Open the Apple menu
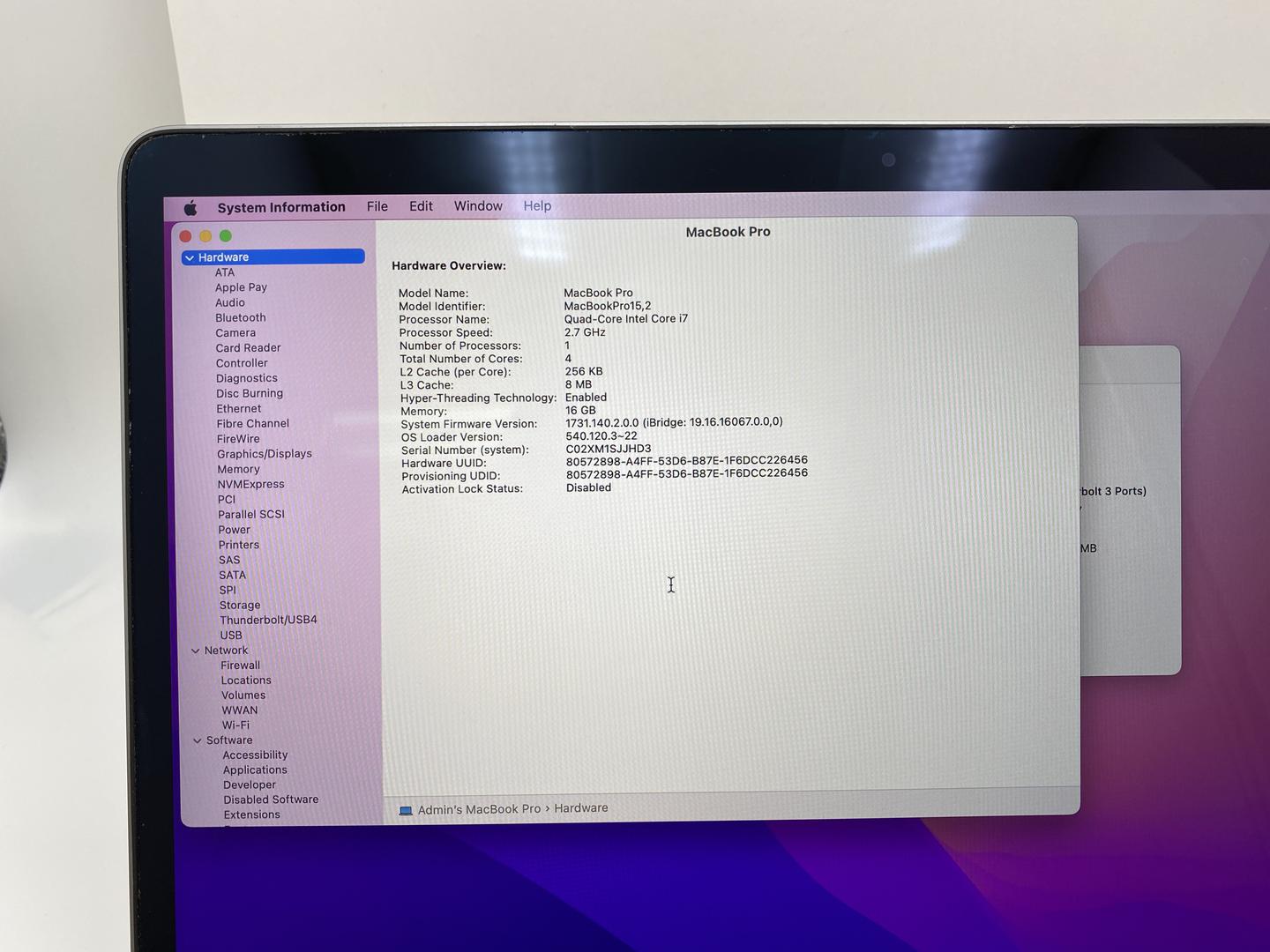 pos(190,208)
